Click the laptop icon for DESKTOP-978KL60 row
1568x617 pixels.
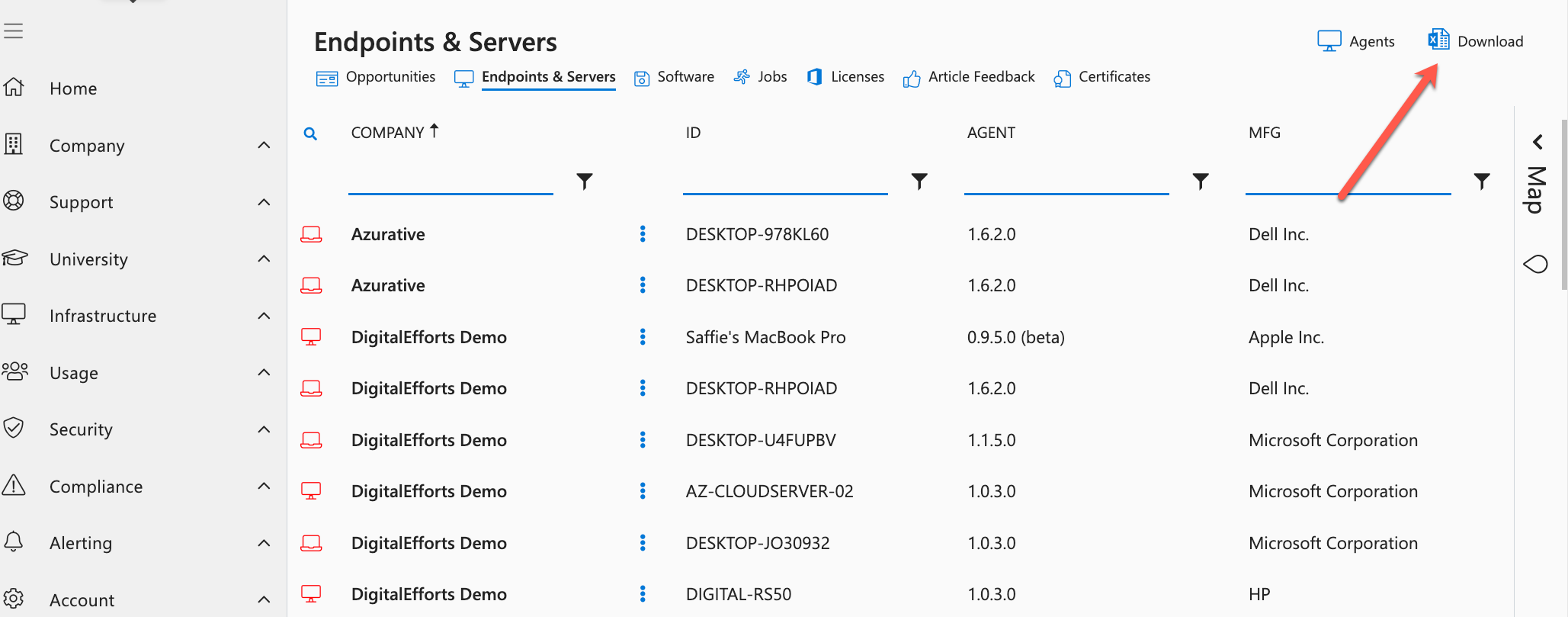[x=311, y=234]
